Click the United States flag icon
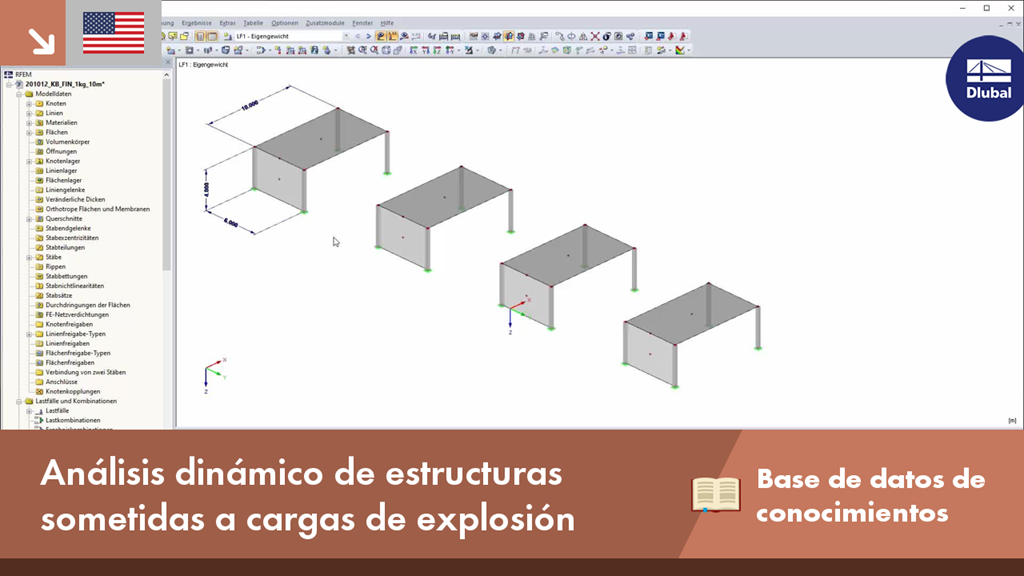1024x576 pixels. coord(114,33)
